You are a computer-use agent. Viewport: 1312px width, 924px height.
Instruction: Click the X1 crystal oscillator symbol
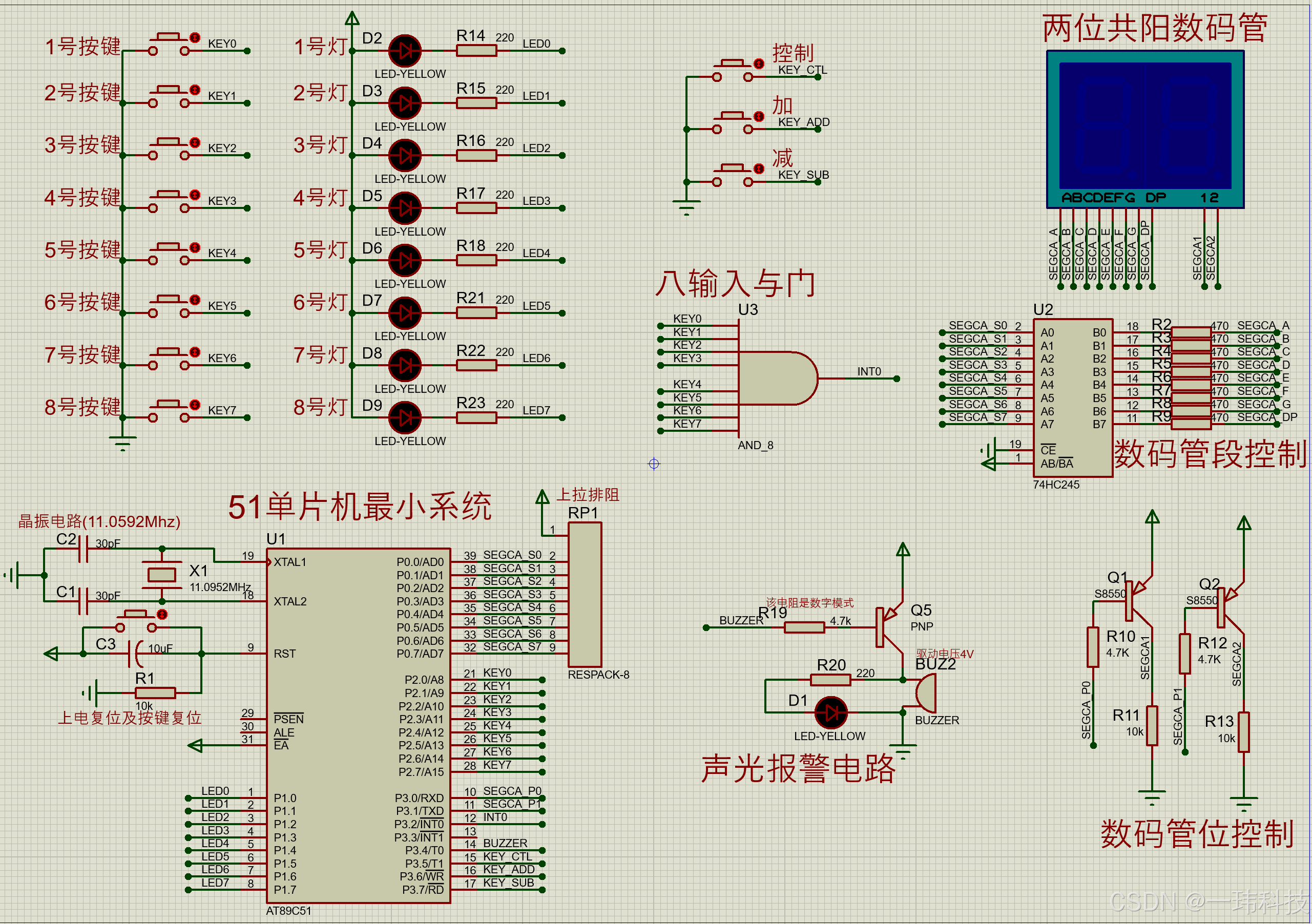162,574
